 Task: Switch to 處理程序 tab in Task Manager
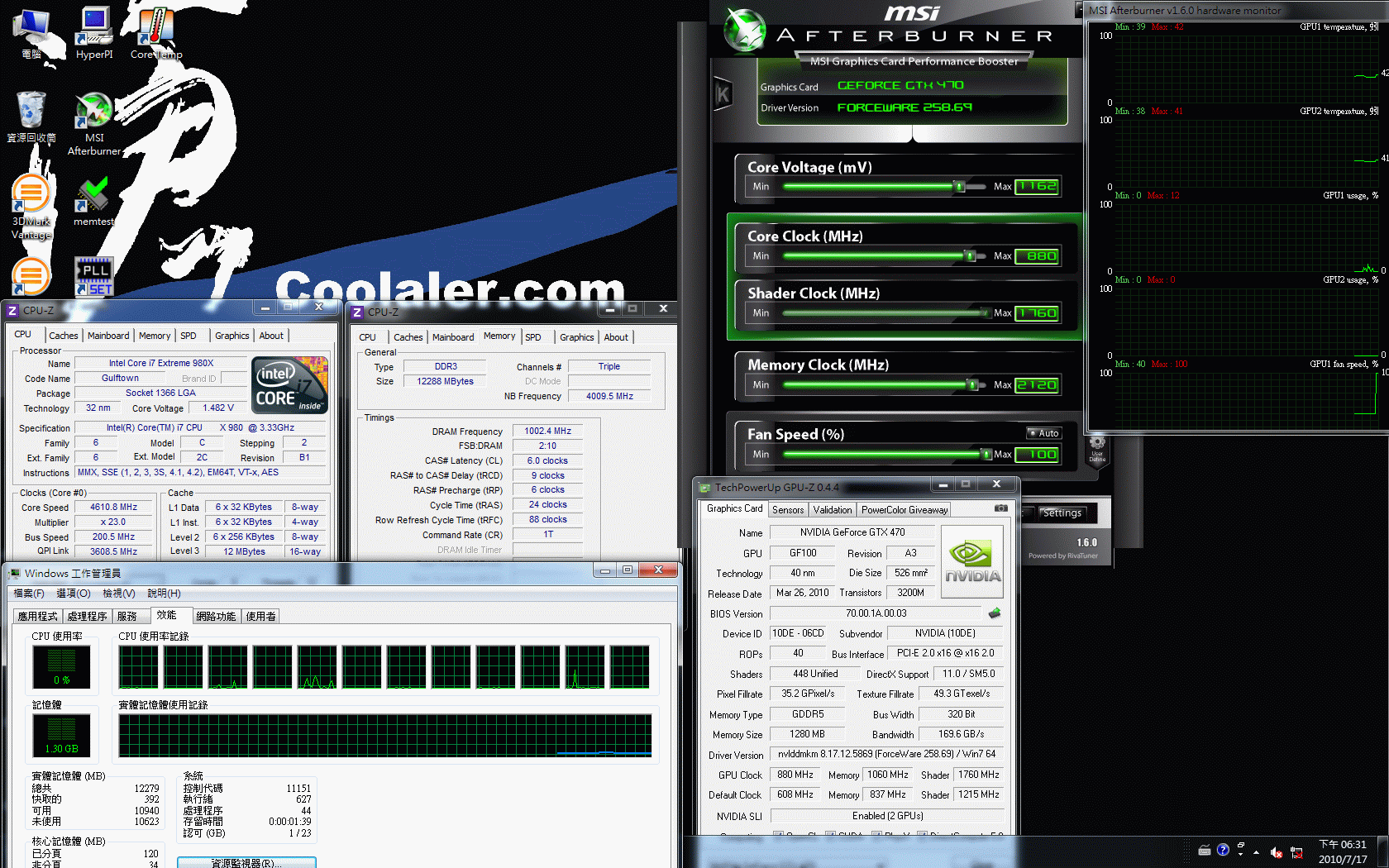point(87,617)
